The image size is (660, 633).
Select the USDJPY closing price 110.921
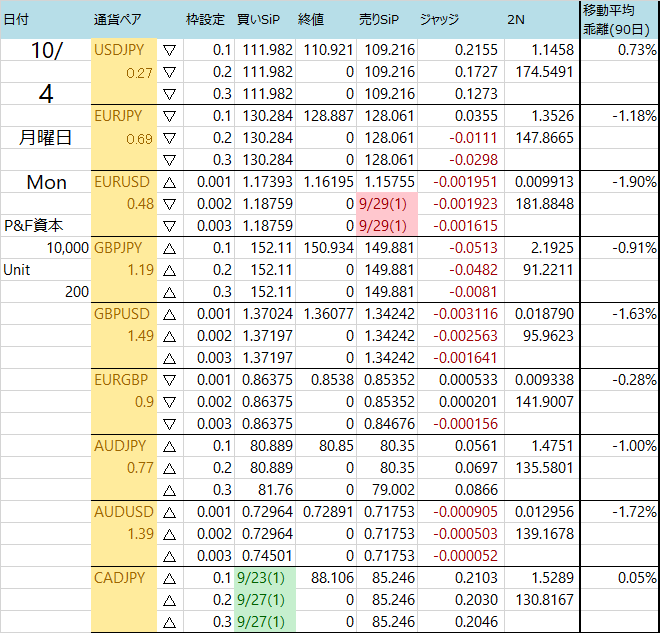(328, 50)
